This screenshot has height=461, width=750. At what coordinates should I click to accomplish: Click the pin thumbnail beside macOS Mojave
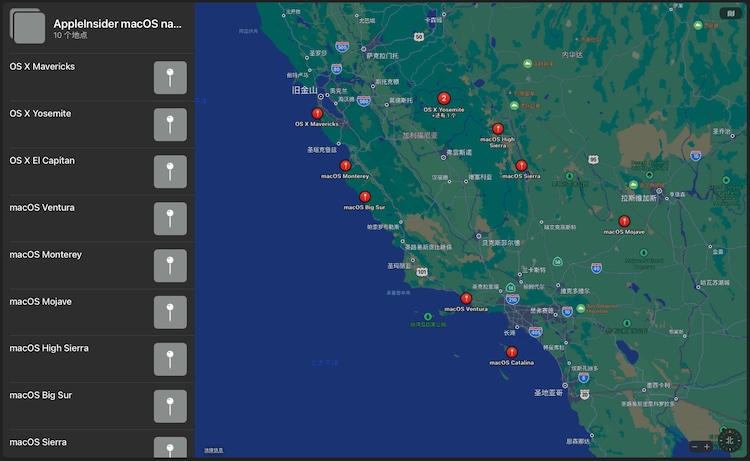(x=170, y=312)
